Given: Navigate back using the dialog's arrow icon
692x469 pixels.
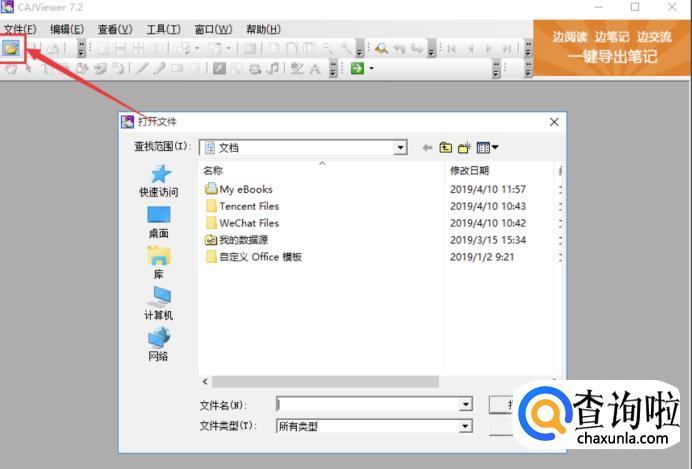Looking at the screenshot, I should 428,147.
